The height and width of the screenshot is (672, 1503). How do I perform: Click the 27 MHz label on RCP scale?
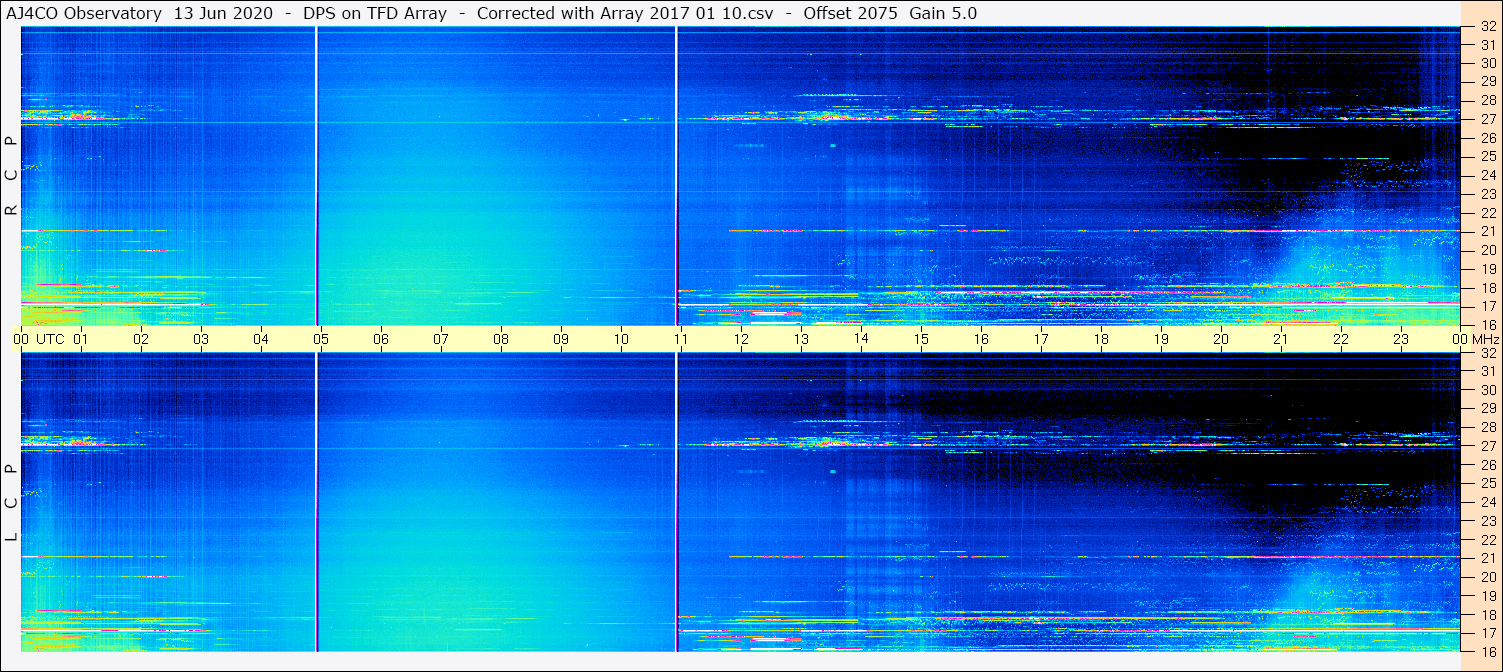click(1487, 119)
